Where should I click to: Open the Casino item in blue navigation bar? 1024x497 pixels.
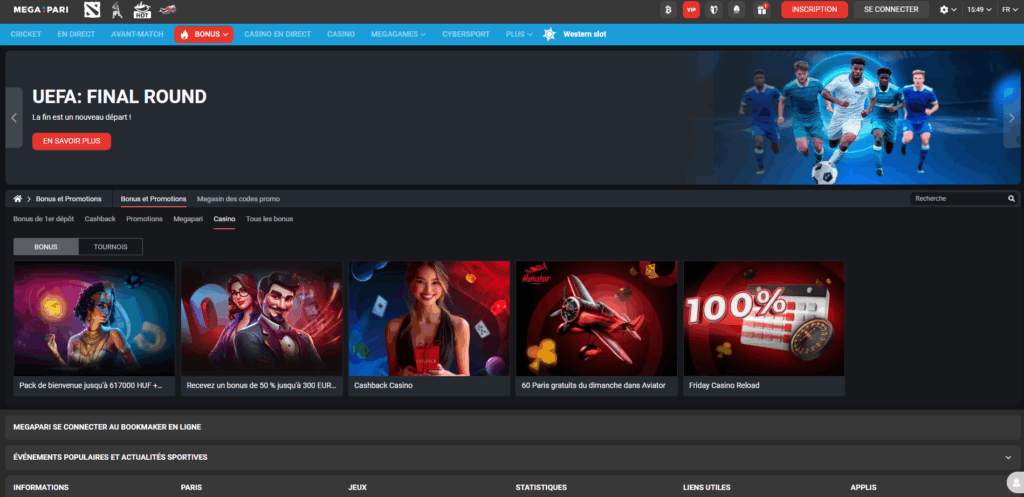(341, 35)
